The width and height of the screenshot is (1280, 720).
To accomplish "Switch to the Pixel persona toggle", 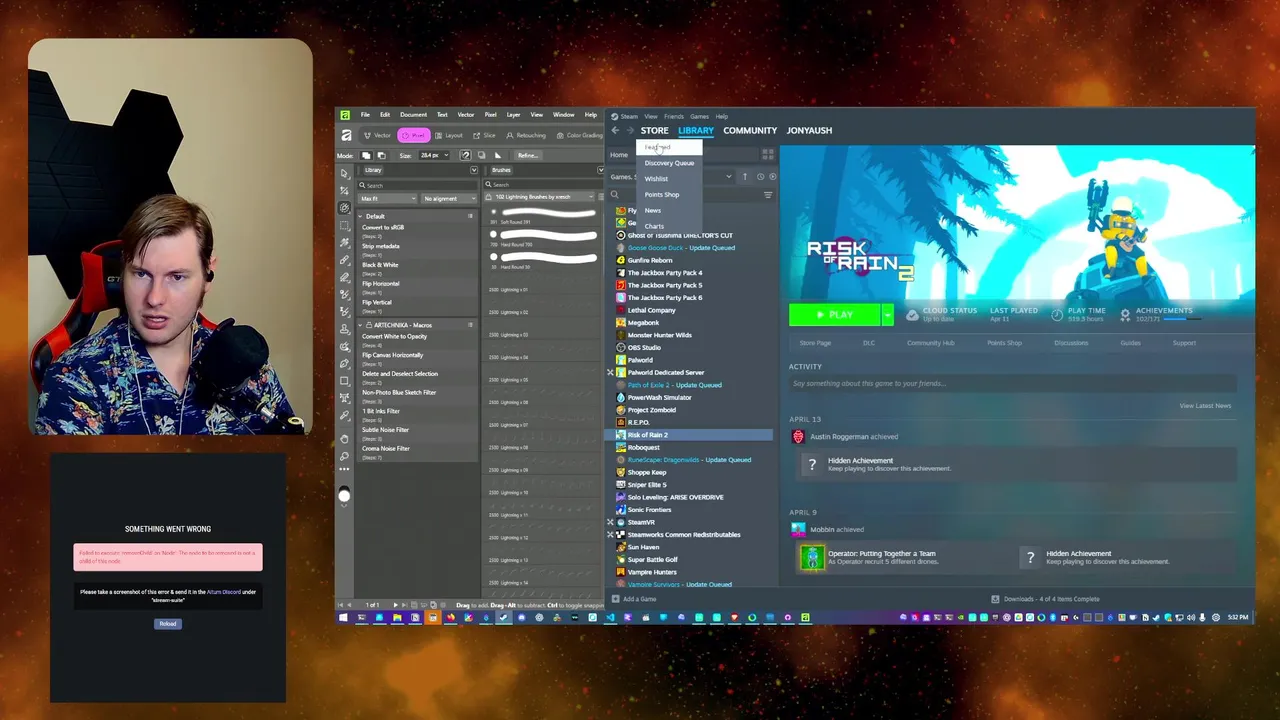I will coord(413,135).
